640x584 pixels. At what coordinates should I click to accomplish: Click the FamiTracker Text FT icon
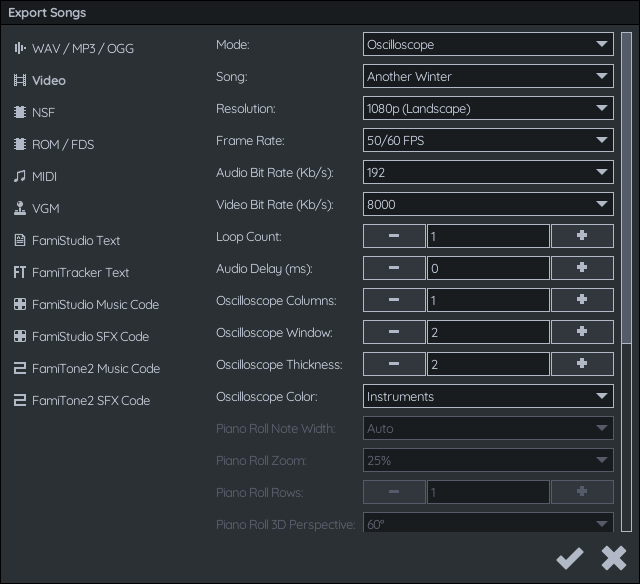point(20,272)
